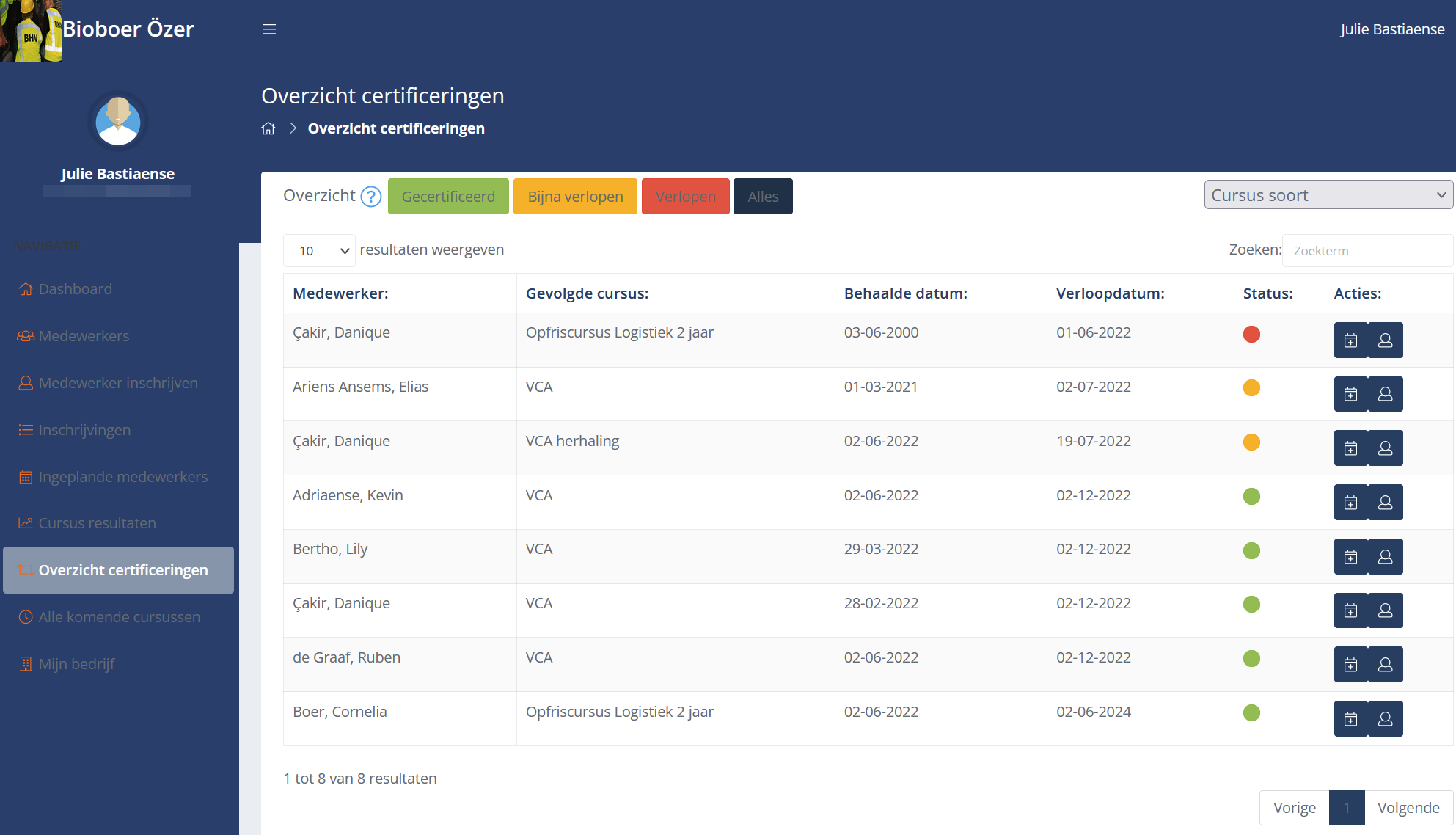Show only Bijna verlopen certifications
Image resolution: width=1456 pixels, height=835 pixels.
coord(575,197)
